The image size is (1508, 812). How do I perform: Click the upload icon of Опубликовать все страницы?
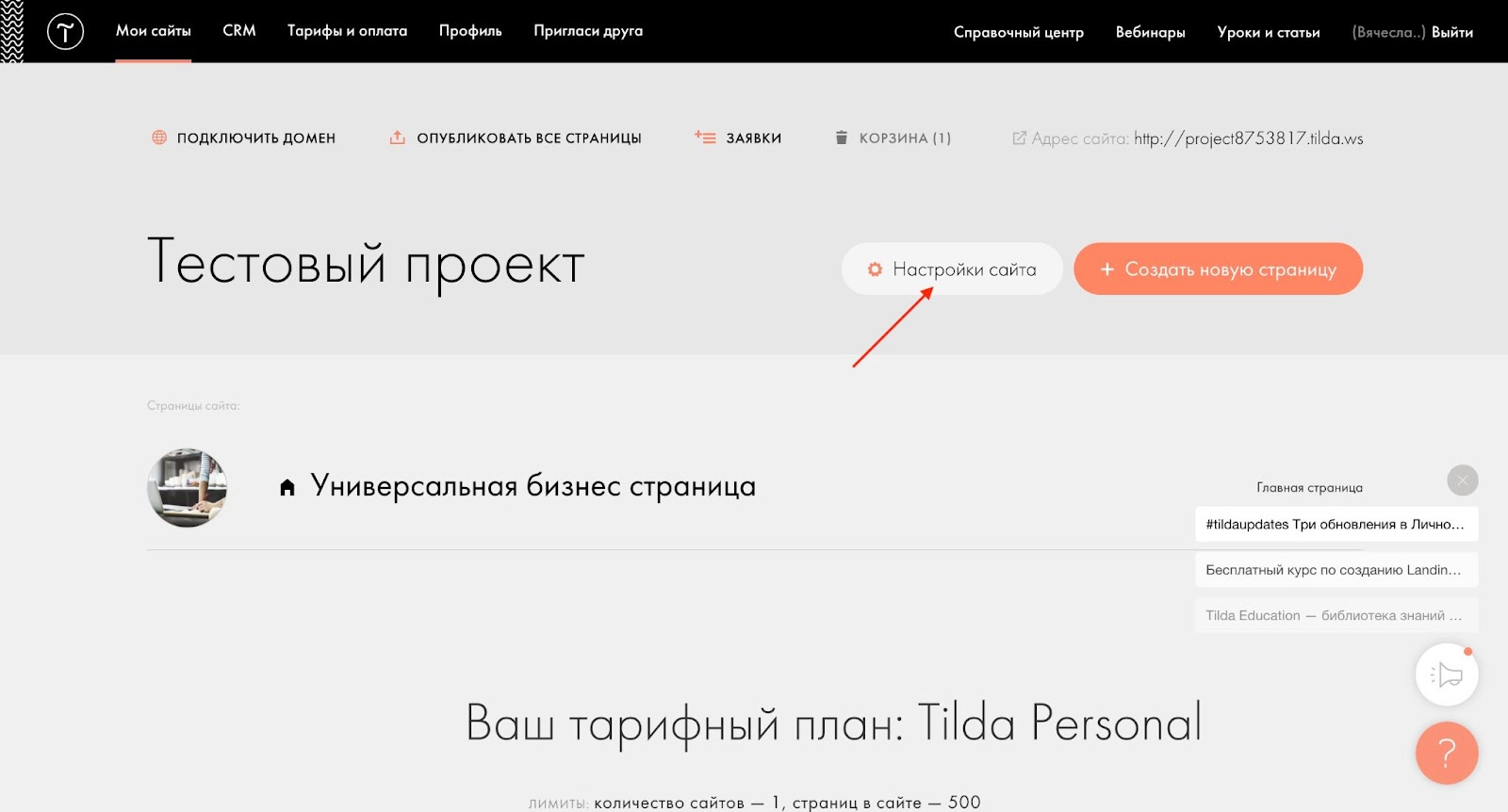(x=398, y=138)
